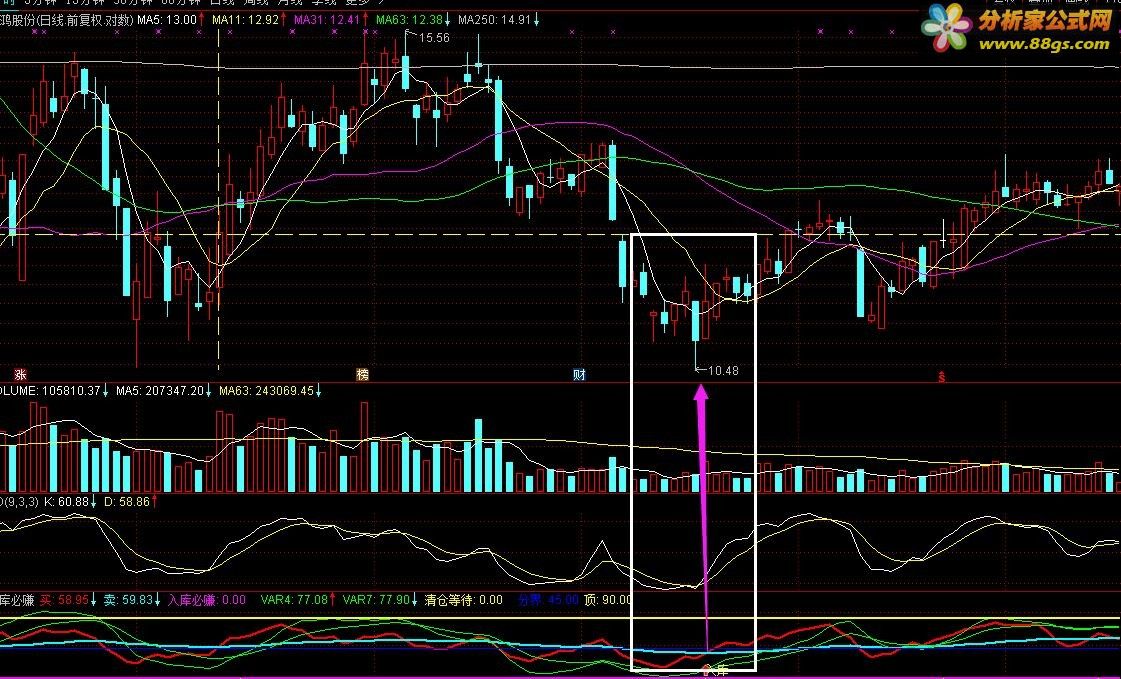
Task: Select the chart title 日线.前复权.对数 label
Action: coord(84,20)
